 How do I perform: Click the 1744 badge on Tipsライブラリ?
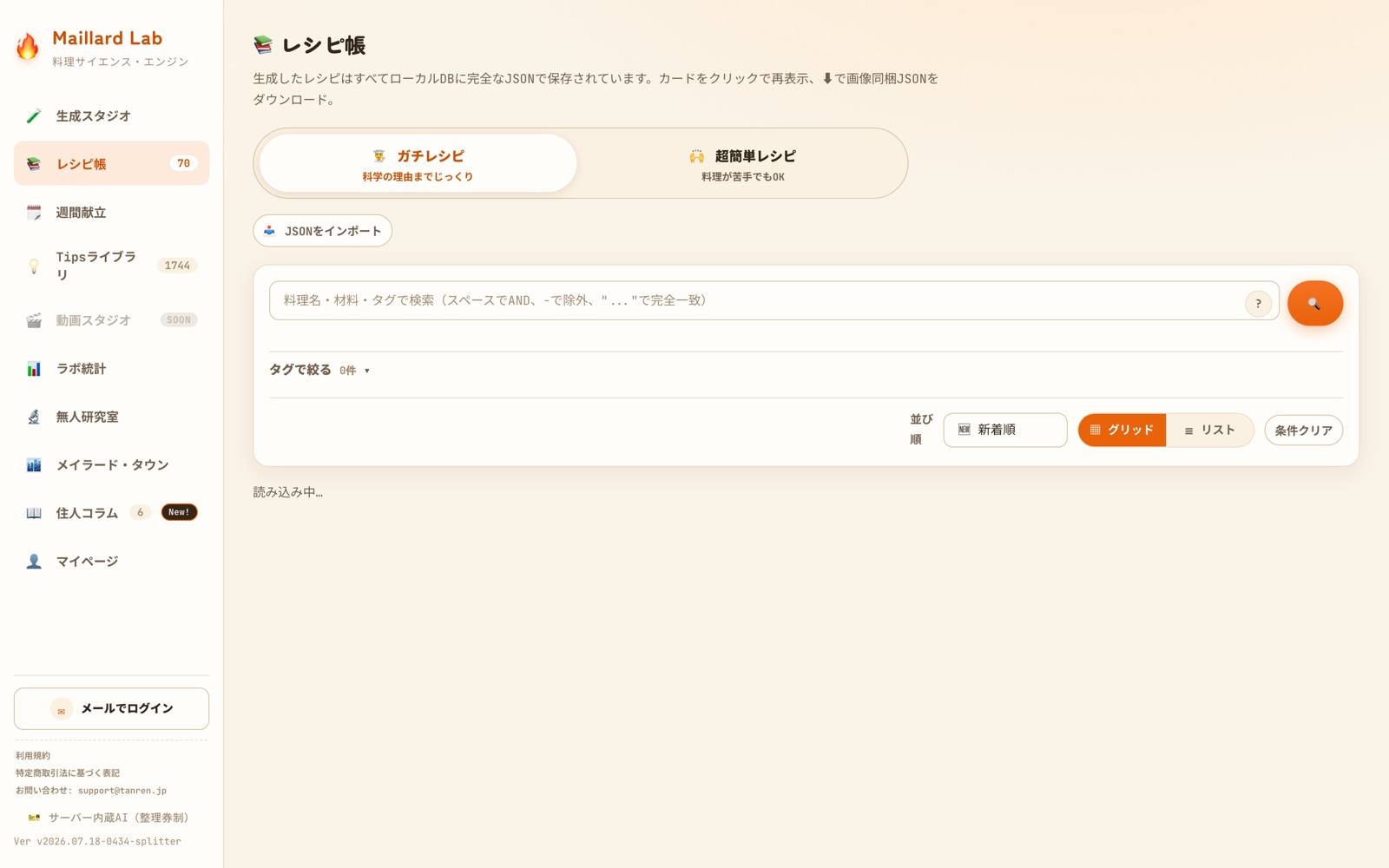177,266
